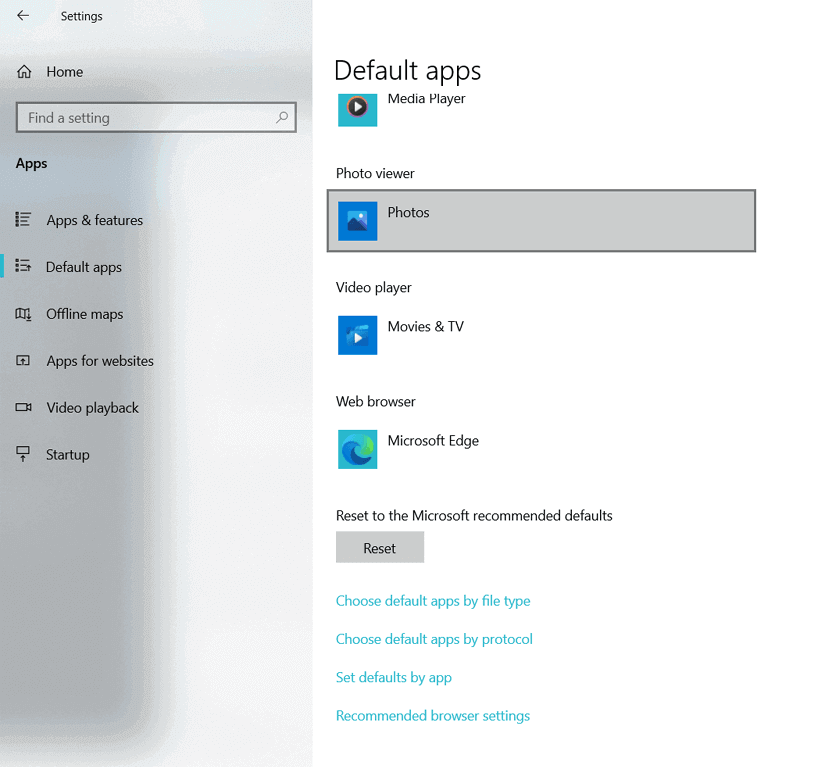The image size is (830, 767).
Task: Click the Media Player app icon
Action: pyautogui.click(x=357, y=110)
